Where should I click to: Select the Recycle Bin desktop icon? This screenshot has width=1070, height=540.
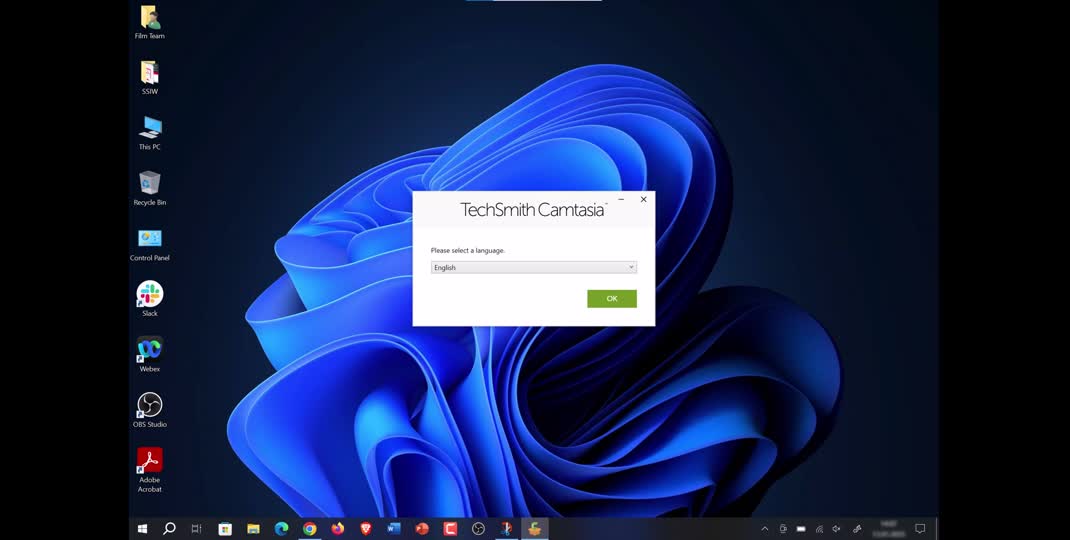[149, 188]
